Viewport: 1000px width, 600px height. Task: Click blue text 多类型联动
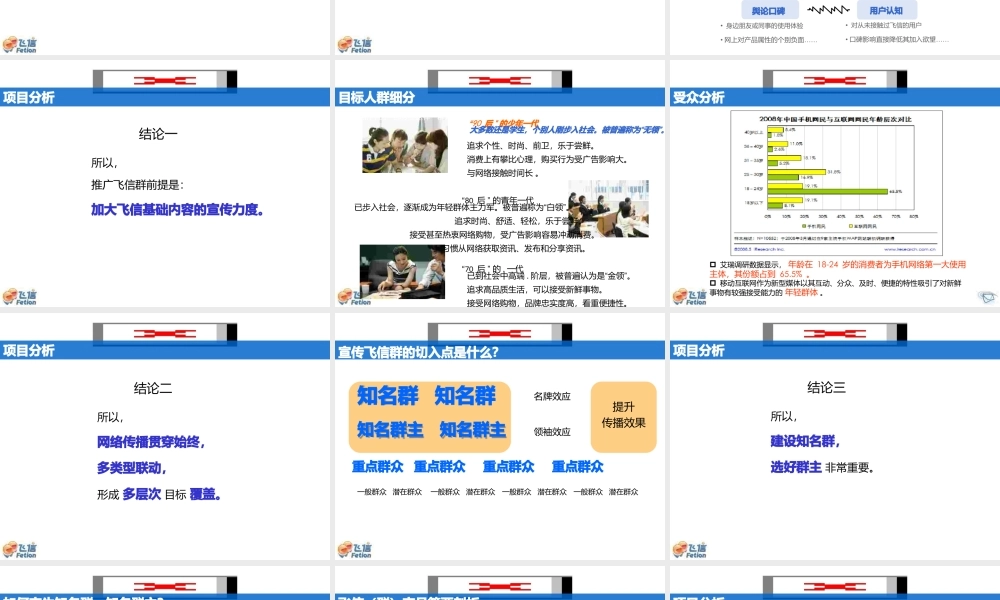(x=131, y=468)
